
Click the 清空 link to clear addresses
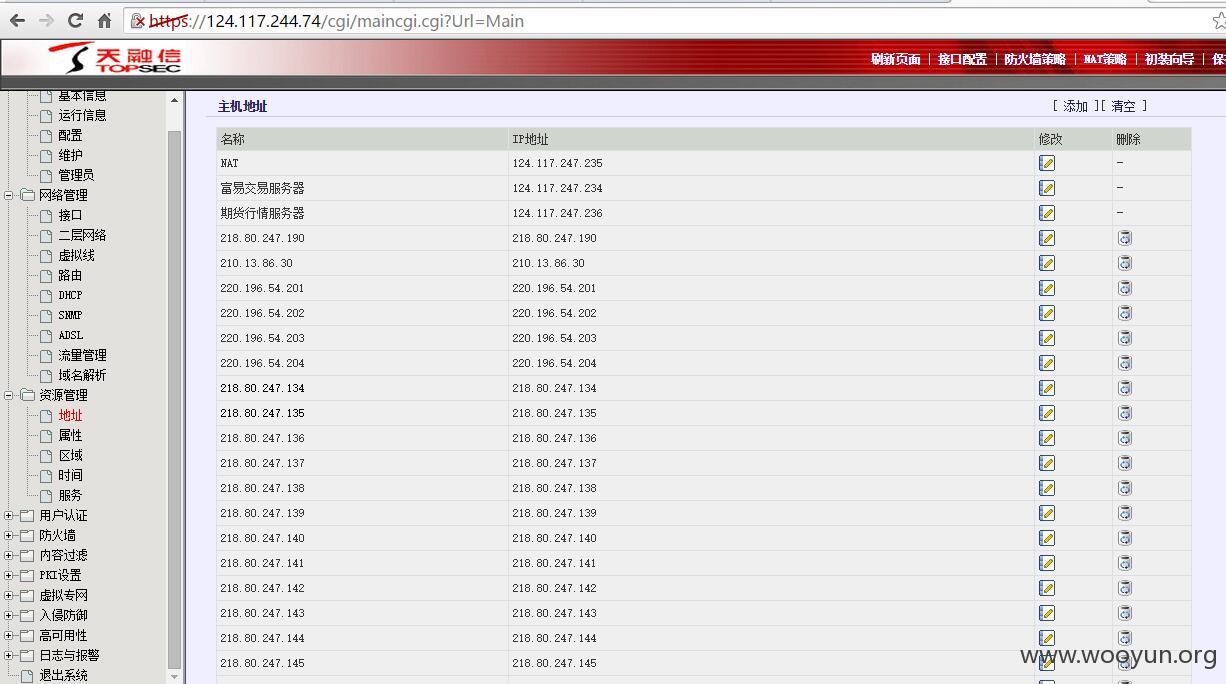pyautogui.click(x=1123, y=106)
